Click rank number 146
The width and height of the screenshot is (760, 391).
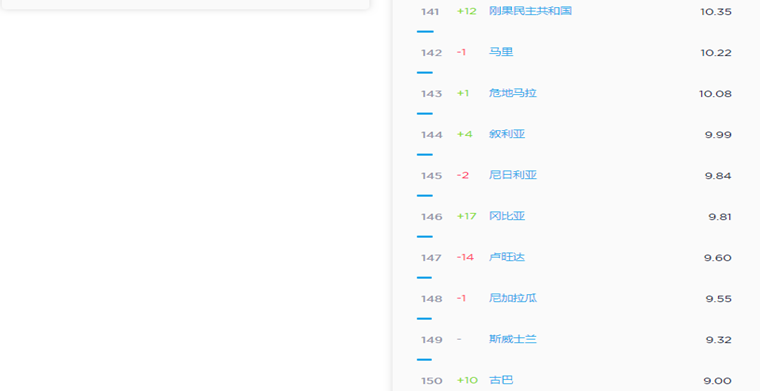(x=432, y=217)
